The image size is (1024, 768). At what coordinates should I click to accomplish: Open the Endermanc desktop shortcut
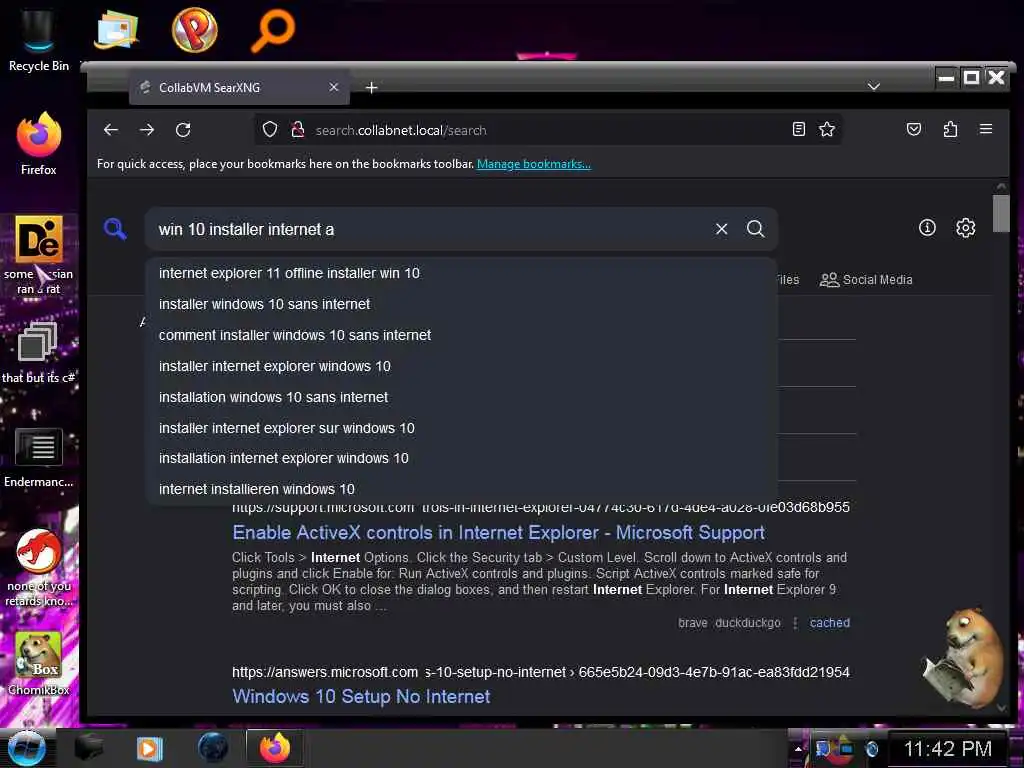pos(39,457)
